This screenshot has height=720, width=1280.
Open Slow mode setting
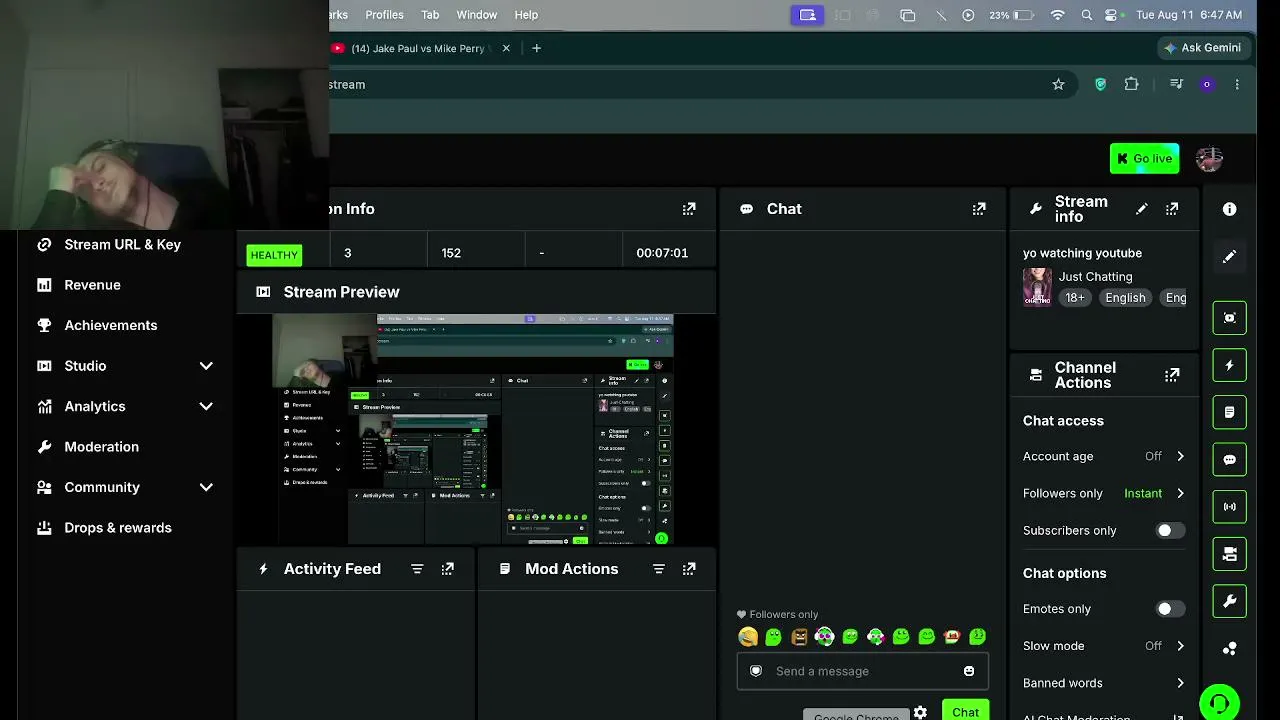(1104, 646)
